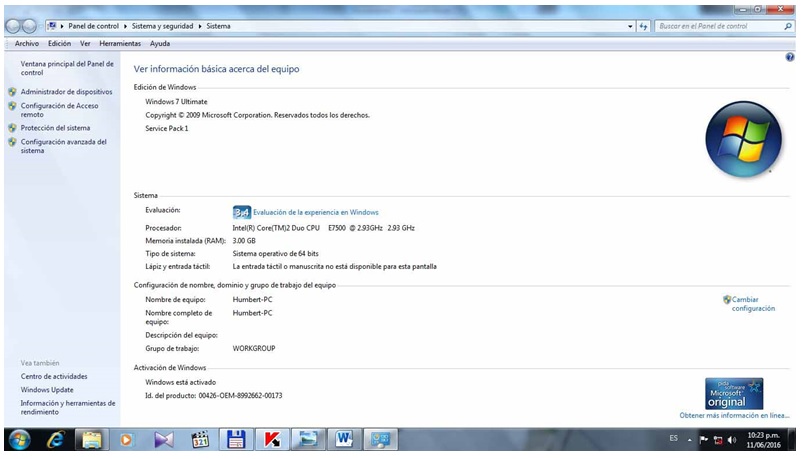Open Evaluación de la experiencia en Windows

pos(316,212)
